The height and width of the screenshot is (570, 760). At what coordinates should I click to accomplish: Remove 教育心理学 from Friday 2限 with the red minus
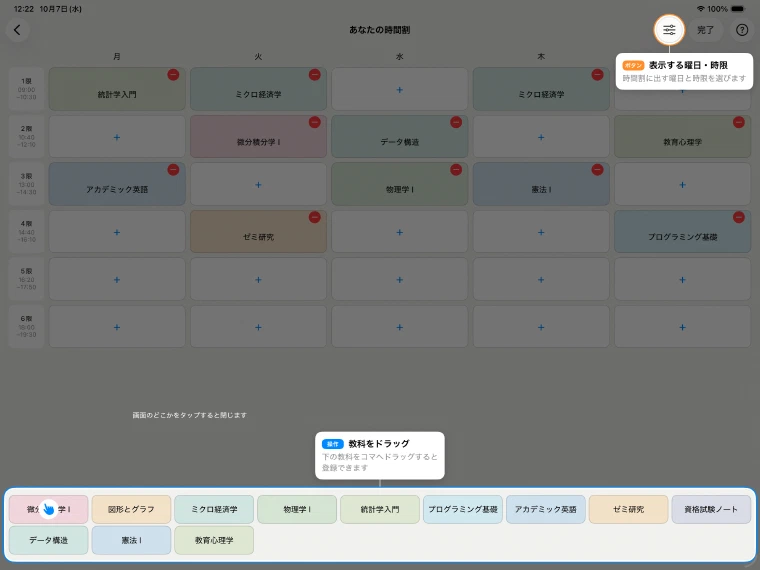739,122
